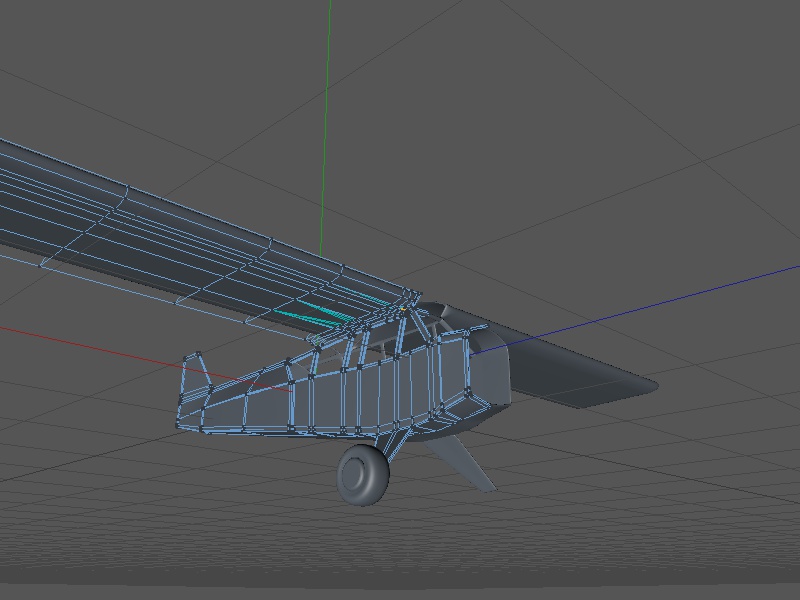800x600 pixels.
Task: Click the landing gear strut above the wheel
Action: (x=393, y=444)
